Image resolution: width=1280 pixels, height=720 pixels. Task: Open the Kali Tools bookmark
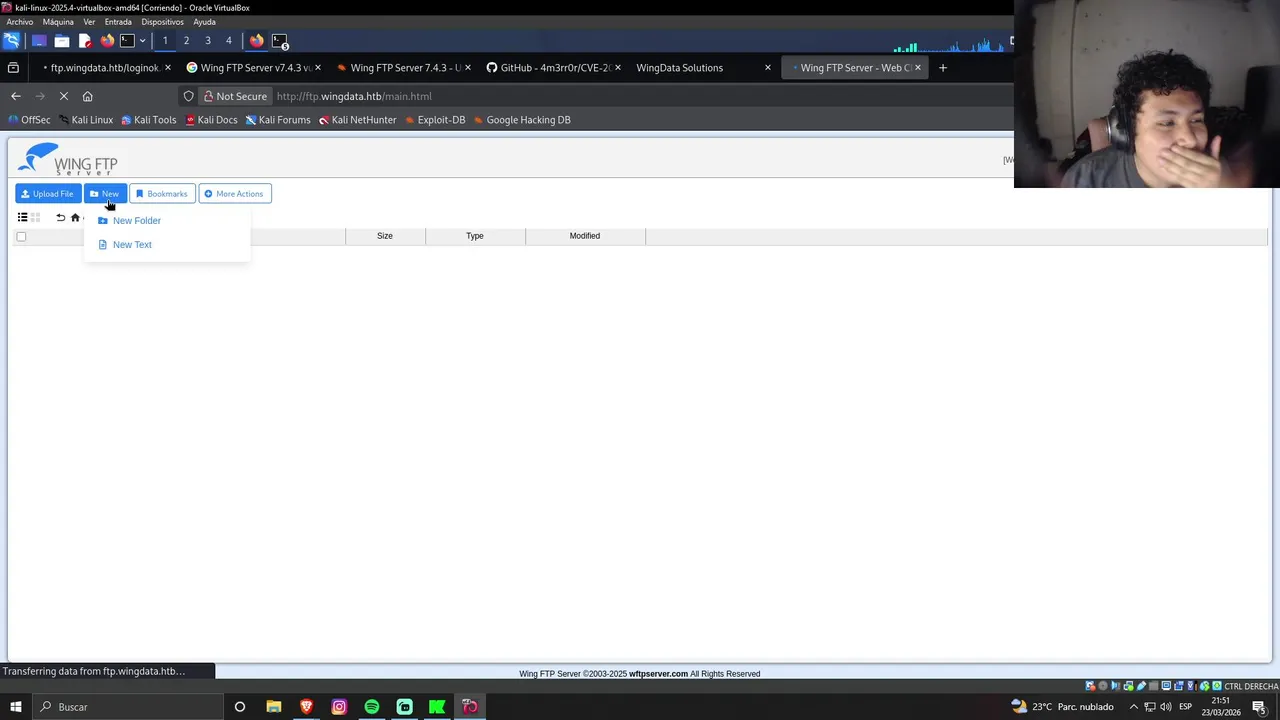point(148,120)
